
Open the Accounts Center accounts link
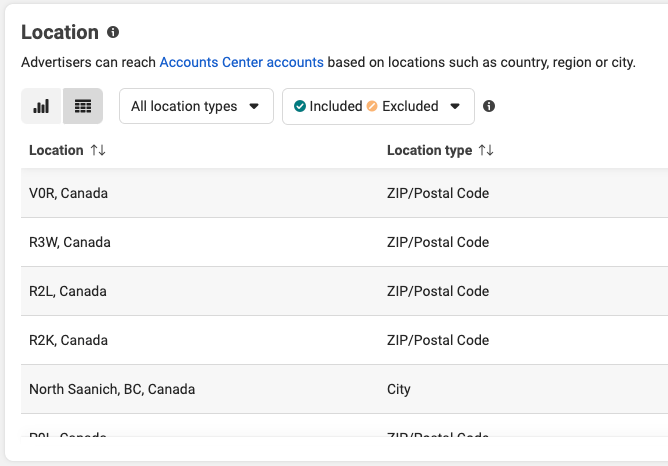tap(241, 62)
